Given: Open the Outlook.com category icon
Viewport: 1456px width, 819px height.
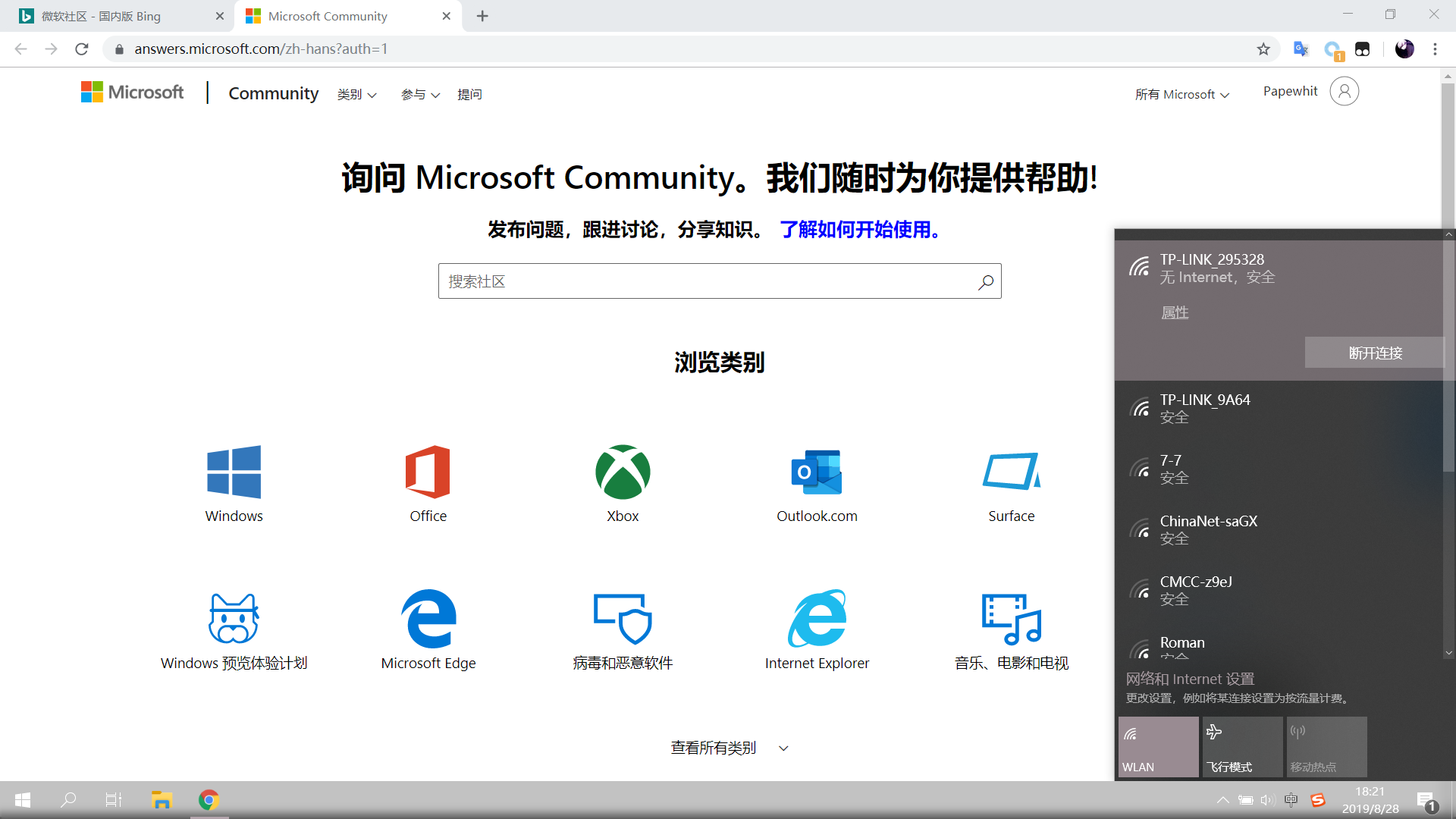Looking at the screenshot, I should [x=817, y=472].
